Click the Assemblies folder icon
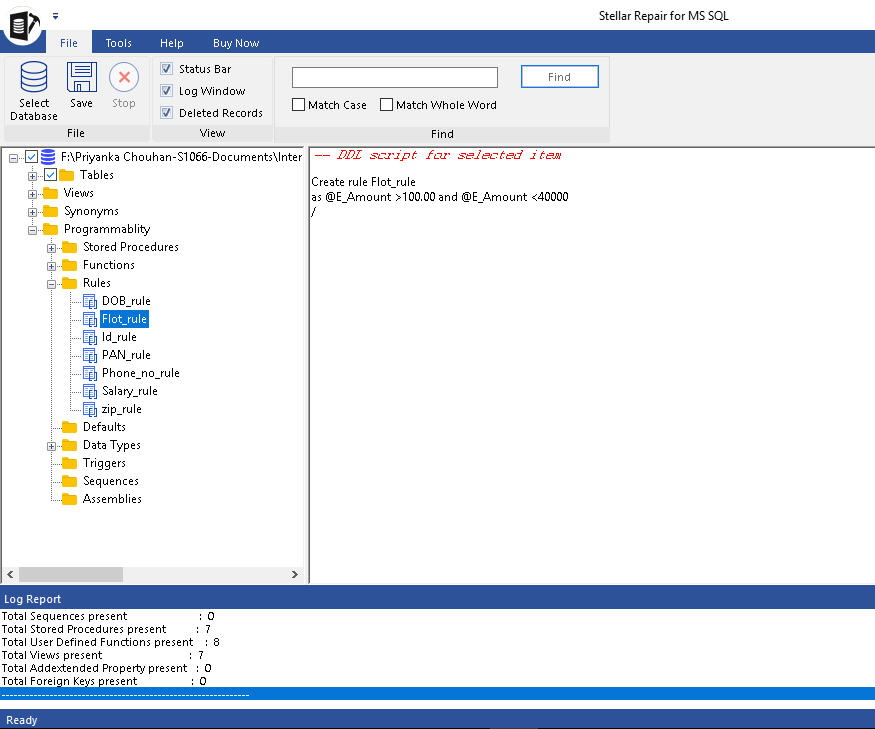 tap(69, 499)
